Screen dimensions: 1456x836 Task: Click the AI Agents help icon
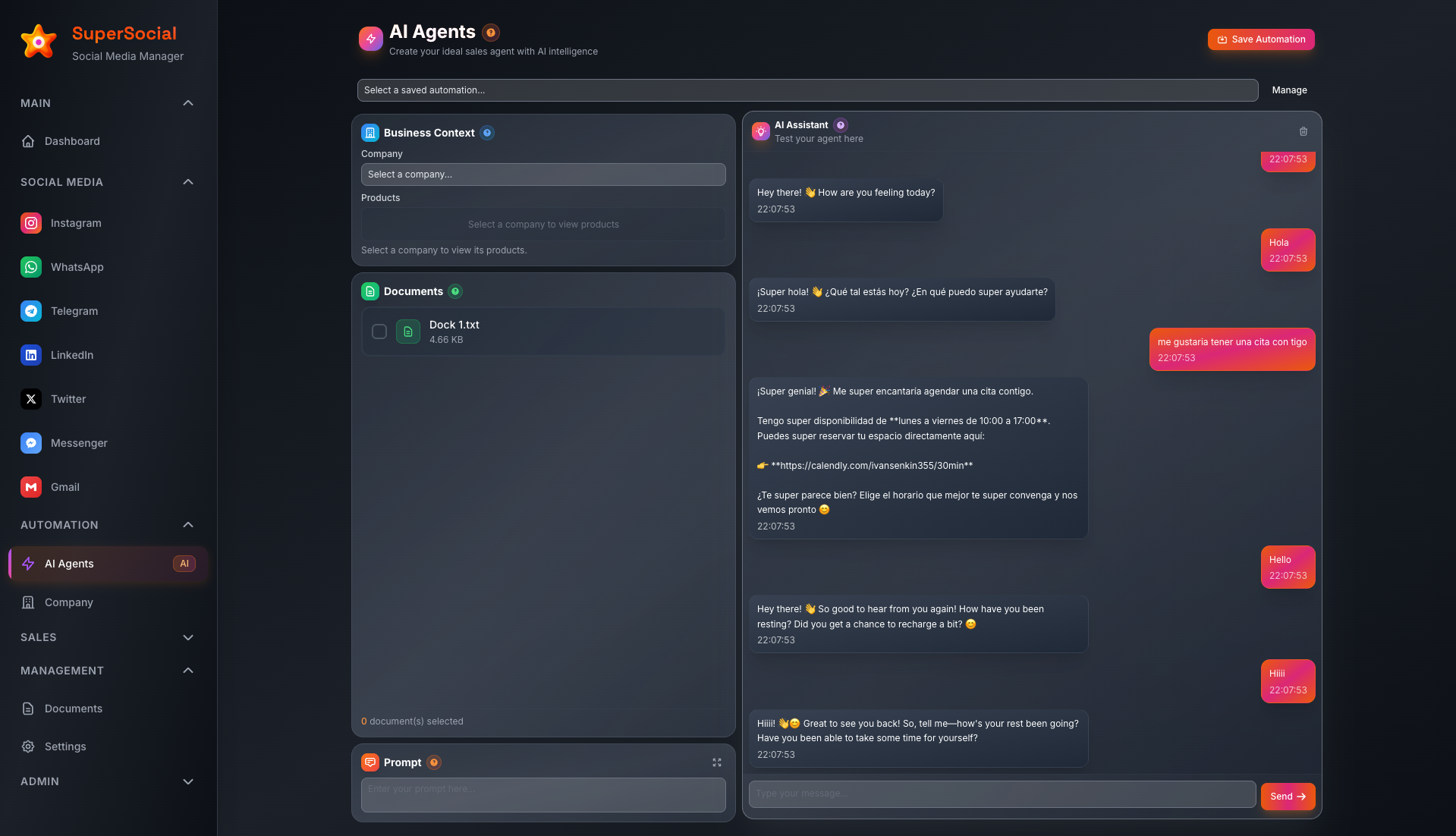[x=491, y=33]
